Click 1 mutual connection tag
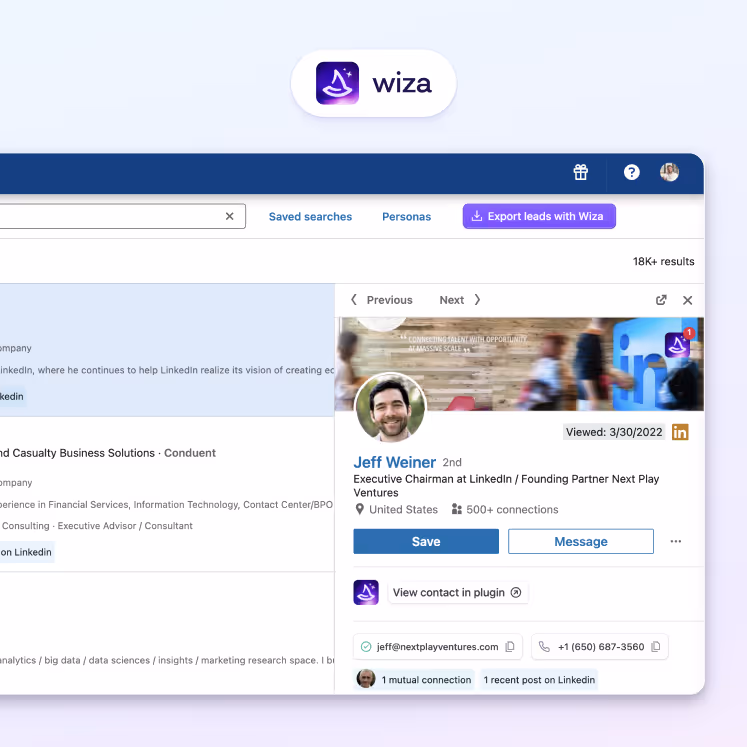Viewport: 747px width, 747px height. tap(414, 679)
